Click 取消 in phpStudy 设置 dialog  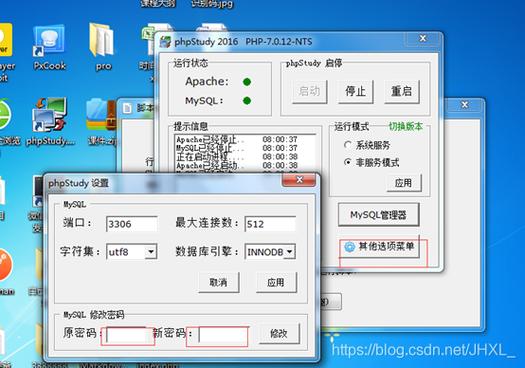coord(219,282)
